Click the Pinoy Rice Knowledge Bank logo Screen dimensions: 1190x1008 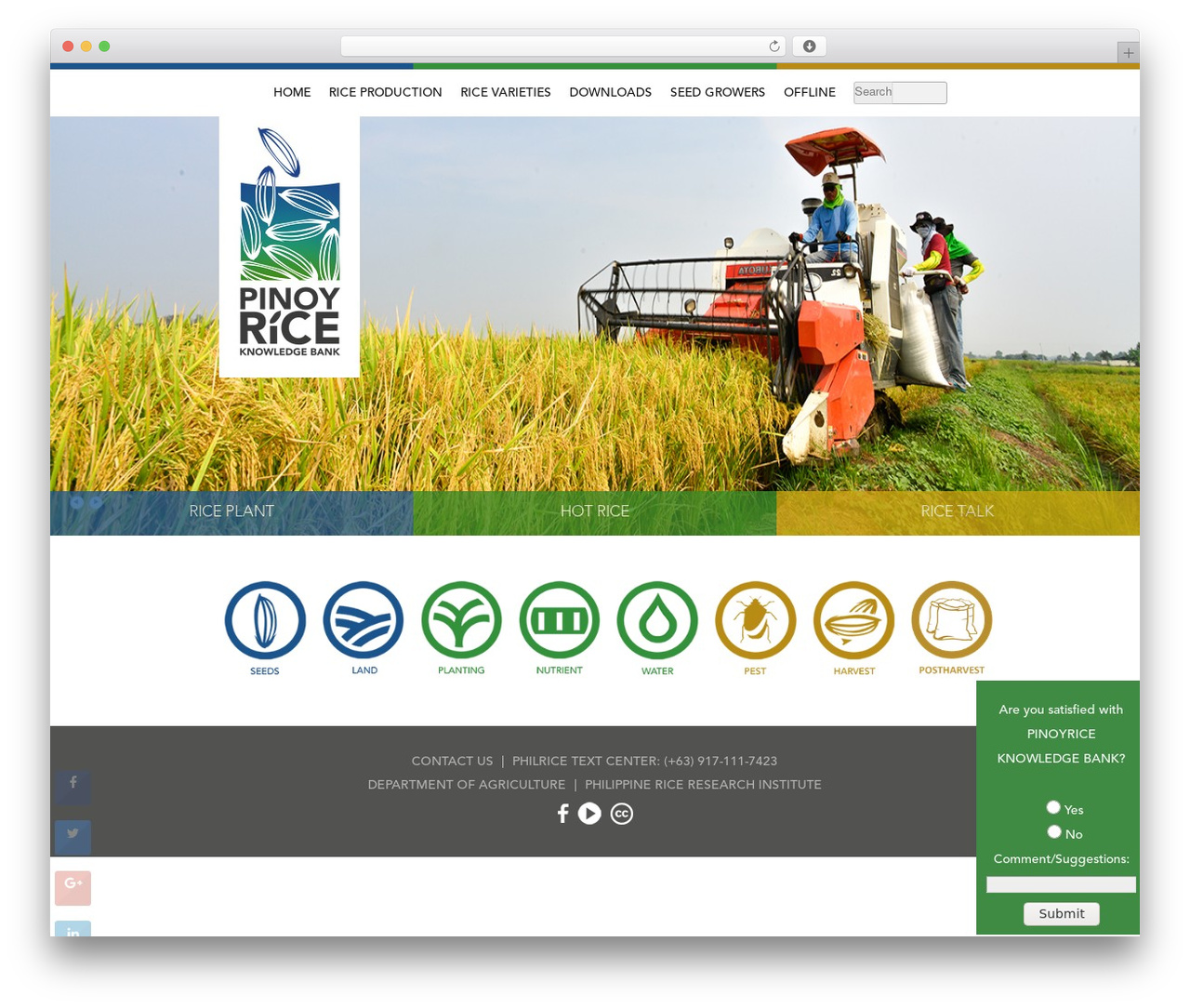289,246
